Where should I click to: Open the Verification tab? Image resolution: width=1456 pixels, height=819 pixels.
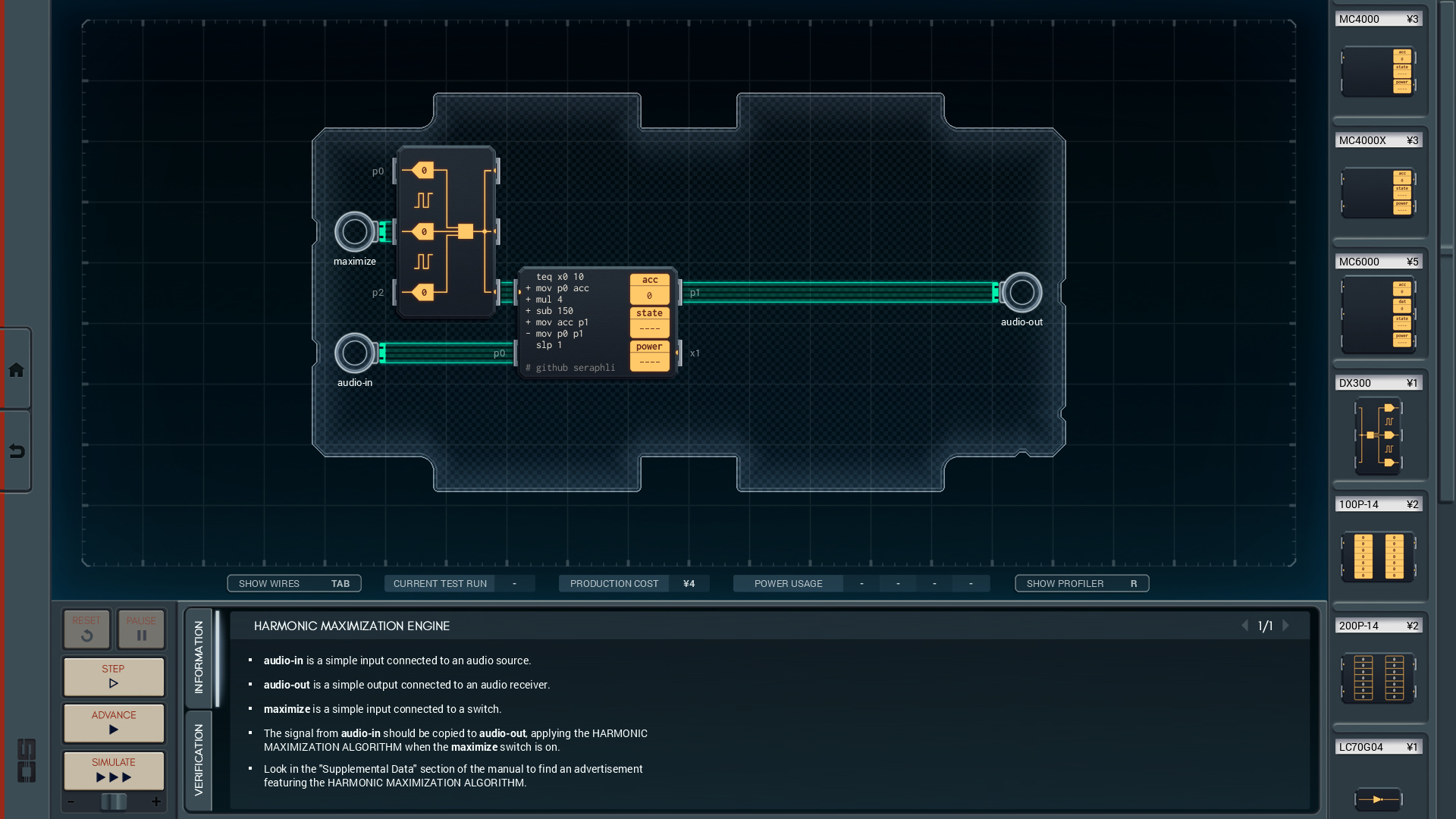(x=199, y=760)
